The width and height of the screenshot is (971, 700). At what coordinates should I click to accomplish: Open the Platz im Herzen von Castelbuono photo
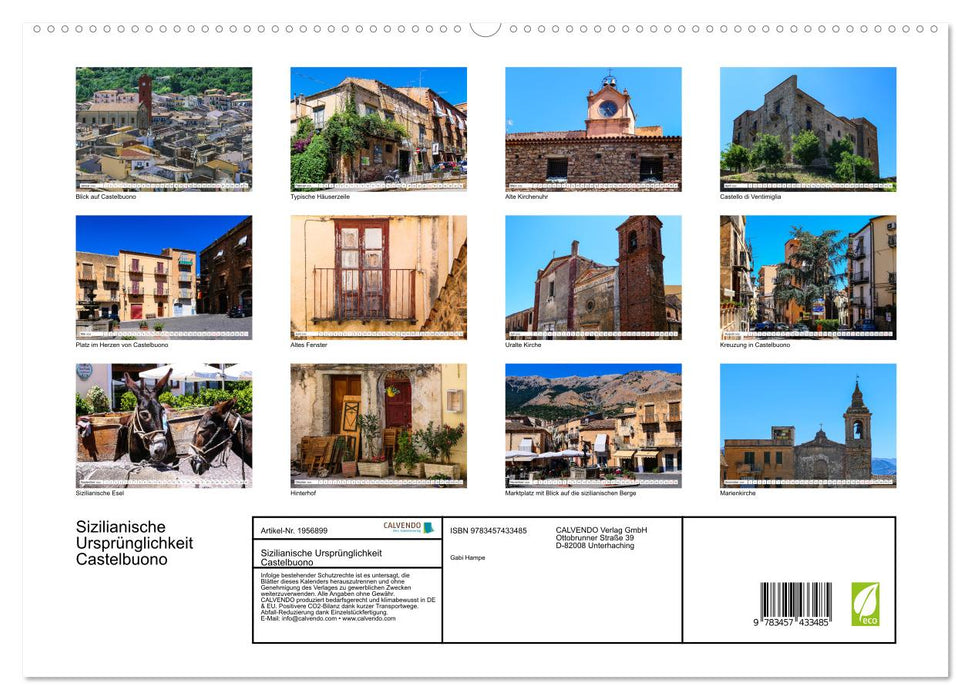pos(164,277)
